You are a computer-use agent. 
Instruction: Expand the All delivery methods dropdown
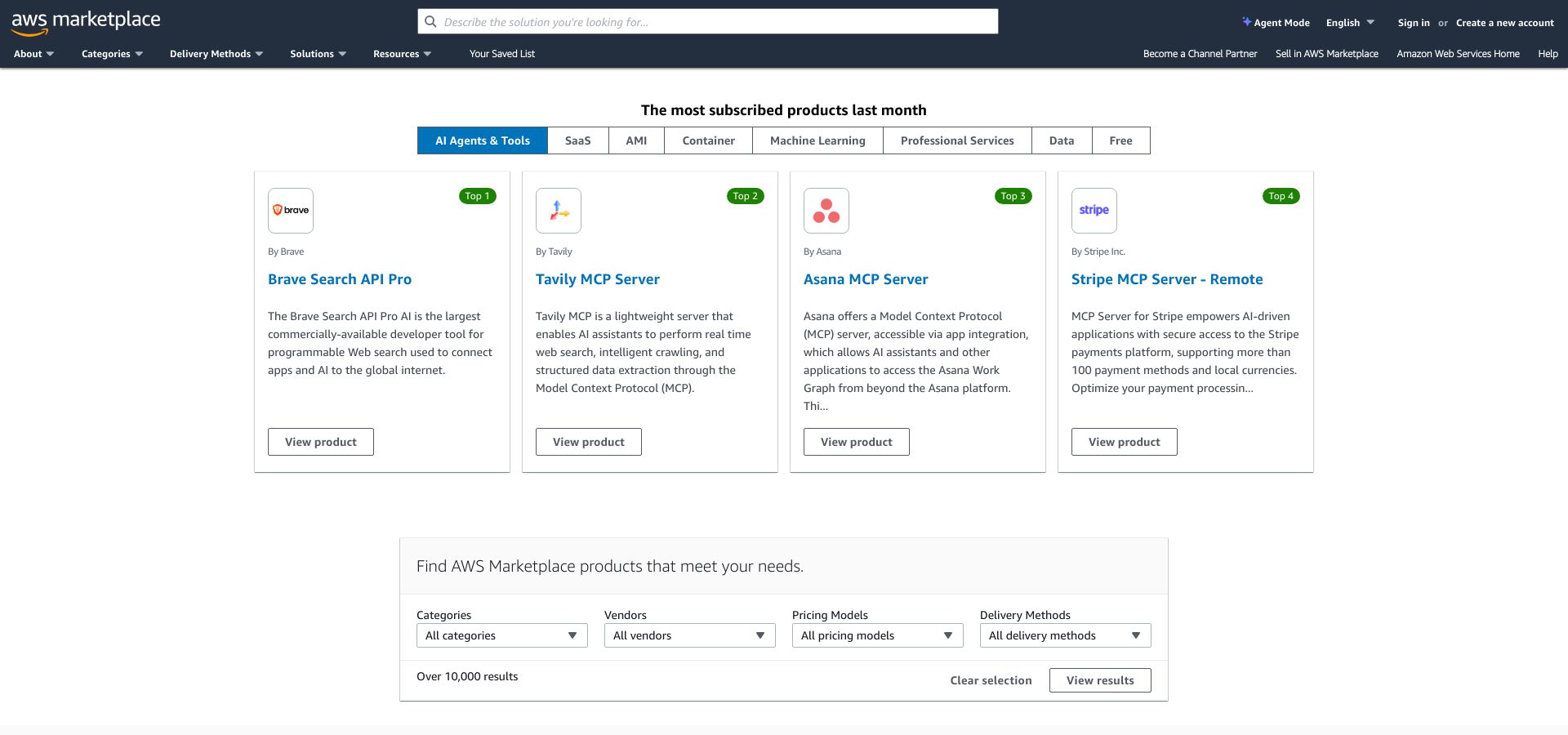[x=1065, y=635]
